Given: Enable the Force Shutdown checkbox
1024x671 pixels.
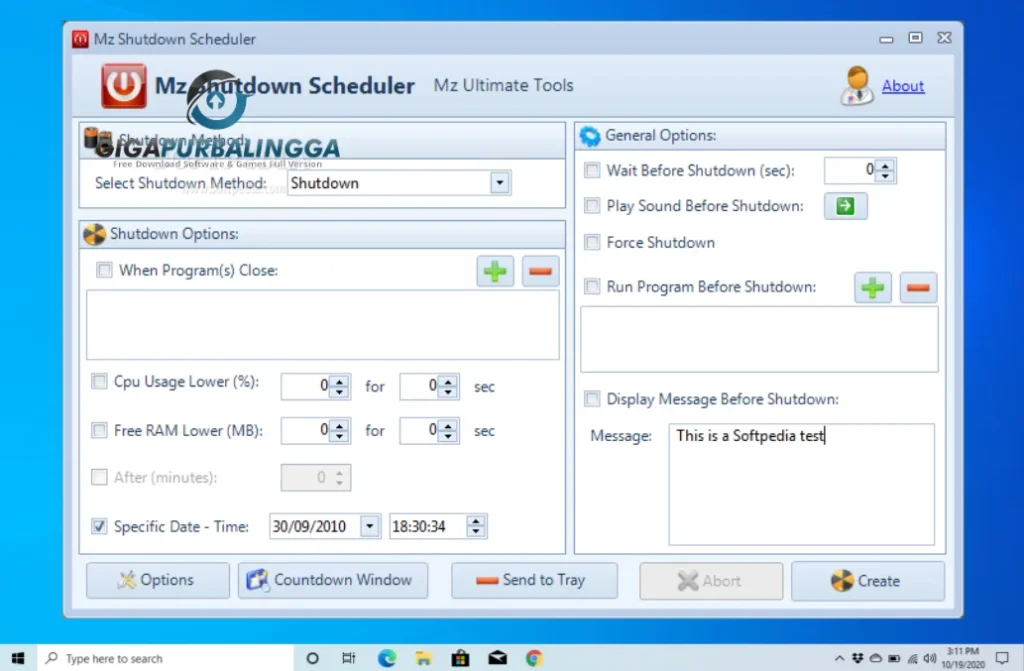Looking at the screenshot, I should (x=591, y=242).
